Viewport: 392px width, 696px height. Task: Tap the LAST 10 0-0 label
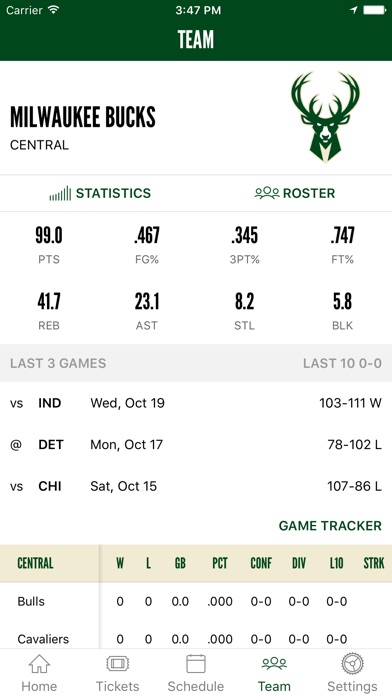(x=342, y=364)
